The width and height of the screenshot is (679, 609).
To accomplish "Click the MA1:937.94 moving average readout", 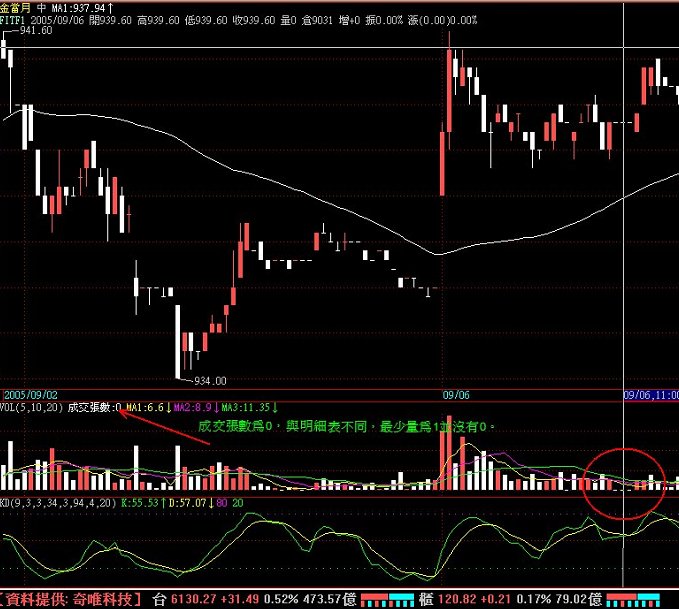I will [83, 8].
